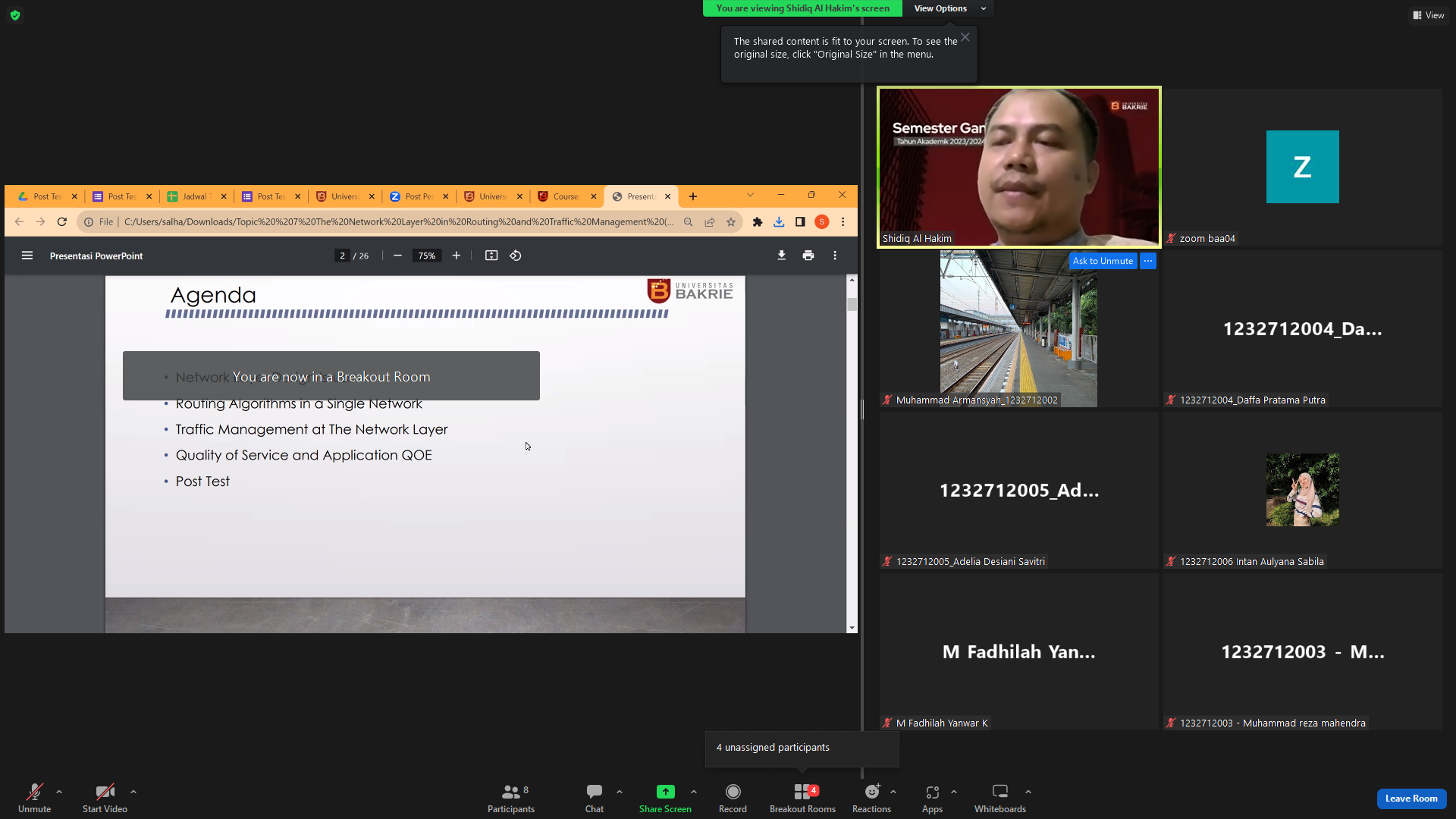Open the tab search dropdown in Chrome

pyautogui.click(x=751, y=195)
